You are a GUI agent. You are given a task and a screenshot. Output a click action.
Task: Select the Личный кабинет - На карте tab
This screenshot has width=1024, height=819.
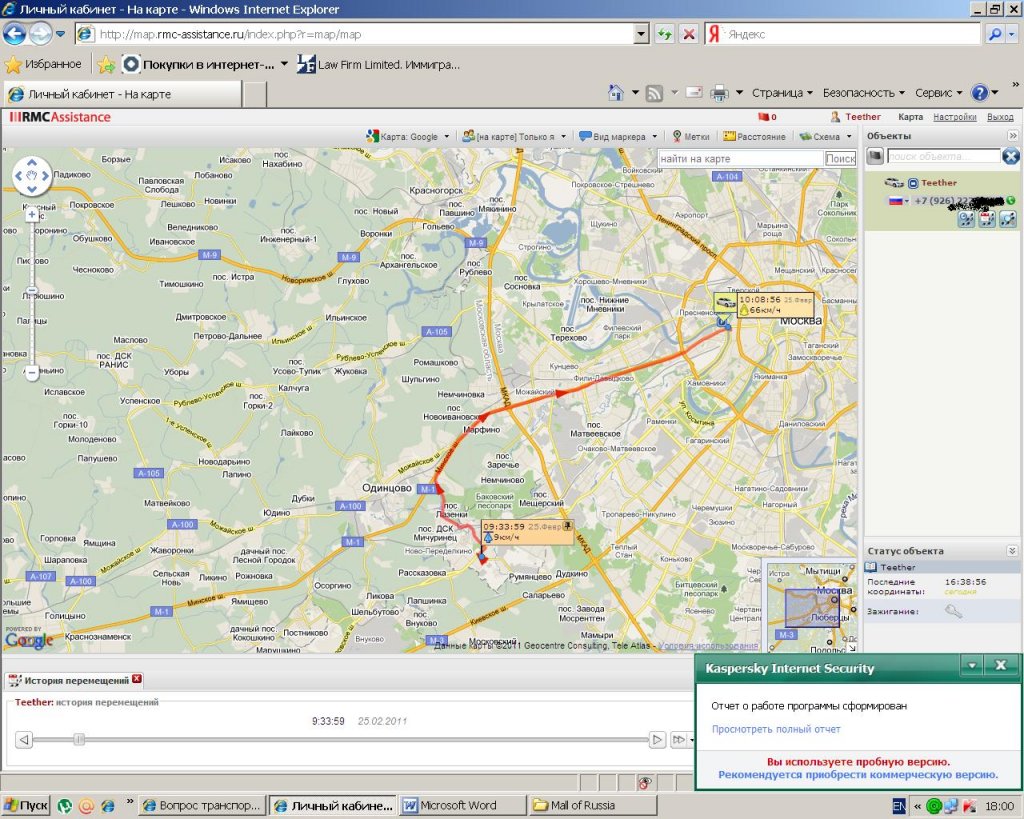click(123, 94)
